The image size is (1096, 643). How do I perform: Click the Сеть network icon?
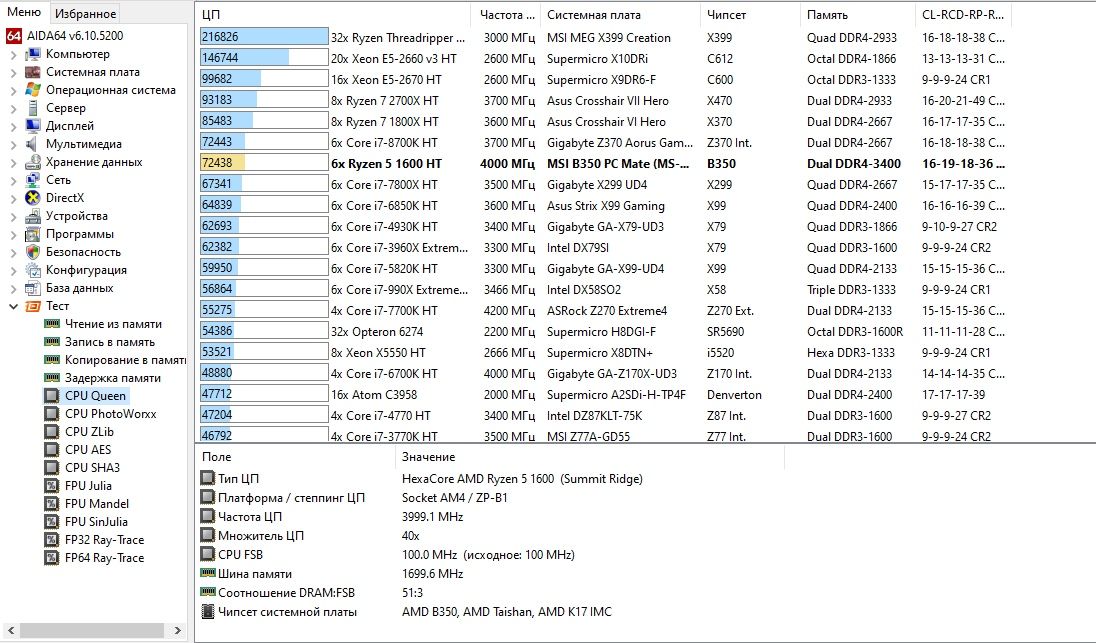coord(33,180)
